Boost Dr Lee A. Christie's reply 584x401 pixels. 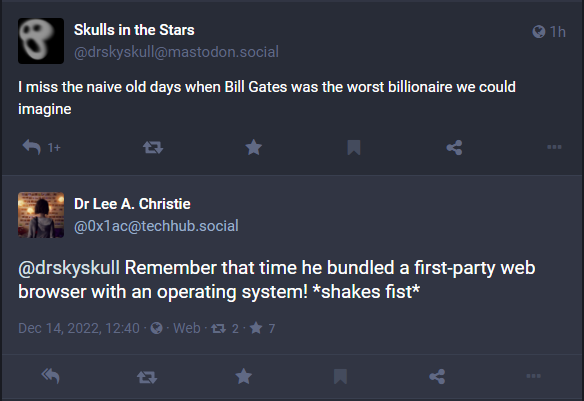click(147, 377)
